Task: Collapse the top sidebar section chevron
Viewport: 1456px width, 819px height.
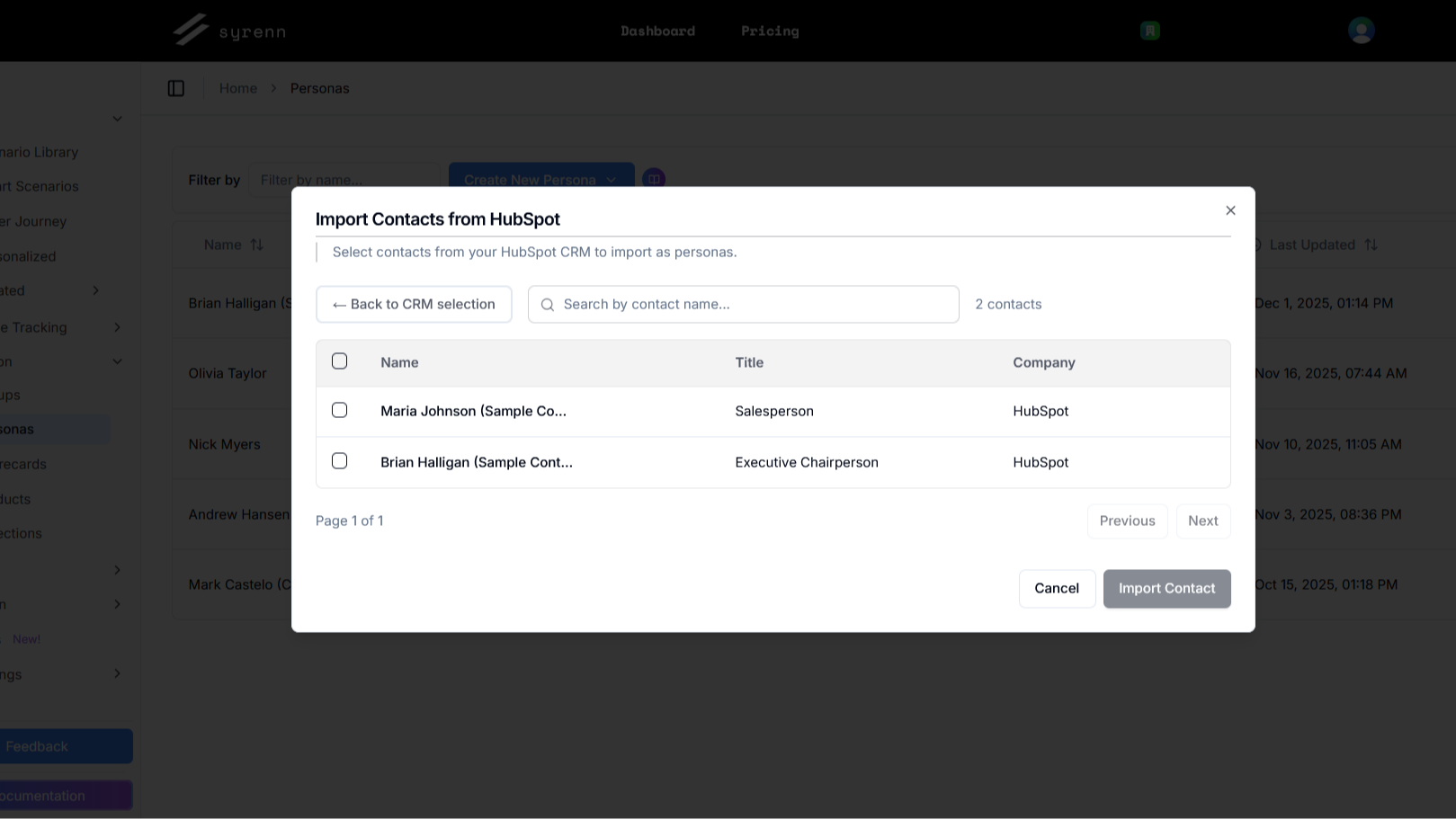Action: click(117, 118)
